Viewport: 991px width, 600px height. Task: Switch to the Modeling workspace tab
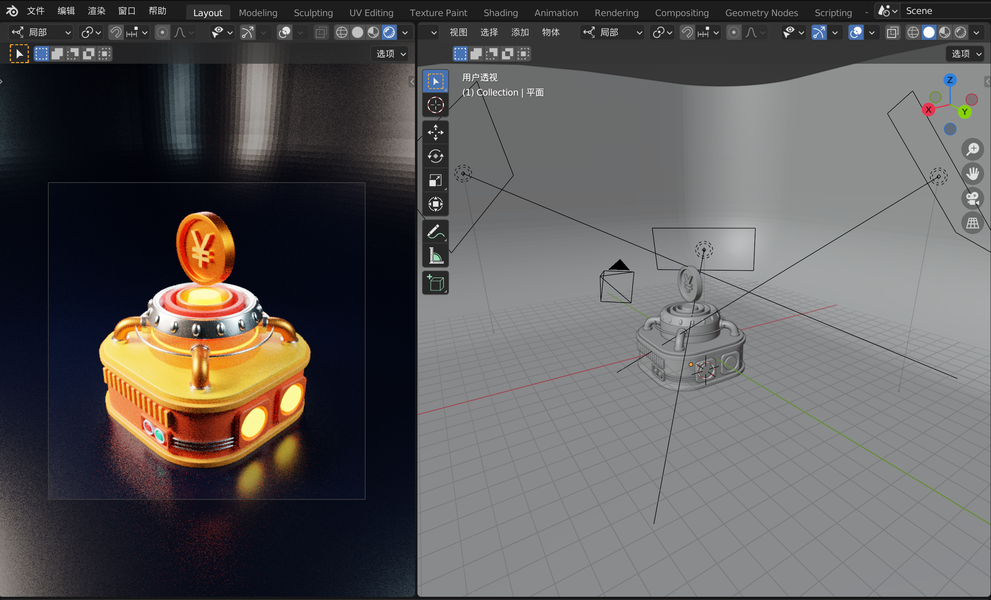click(x=258, y=13)
